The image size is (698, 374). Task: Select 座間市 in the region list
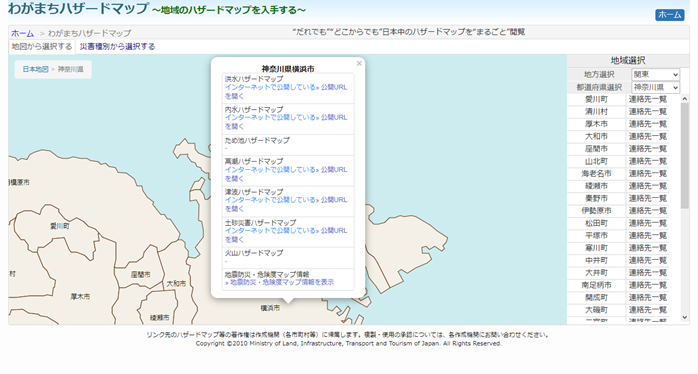(596, 149)
